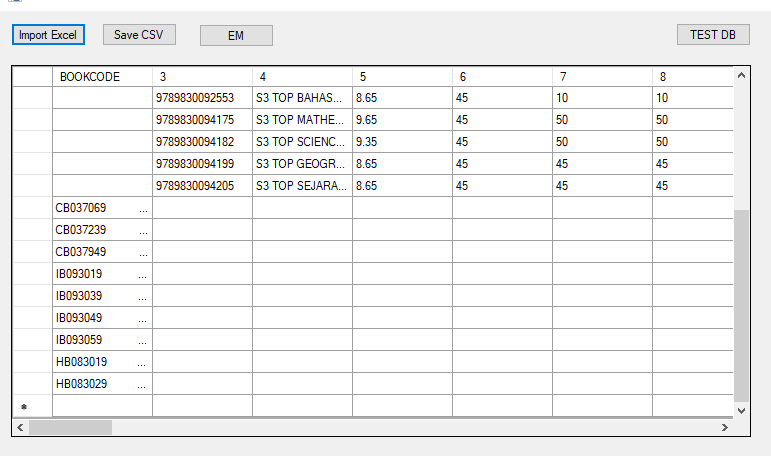
Task: Select cell 9789830092553
Action: pyautogui.click(x=203, y=98)
